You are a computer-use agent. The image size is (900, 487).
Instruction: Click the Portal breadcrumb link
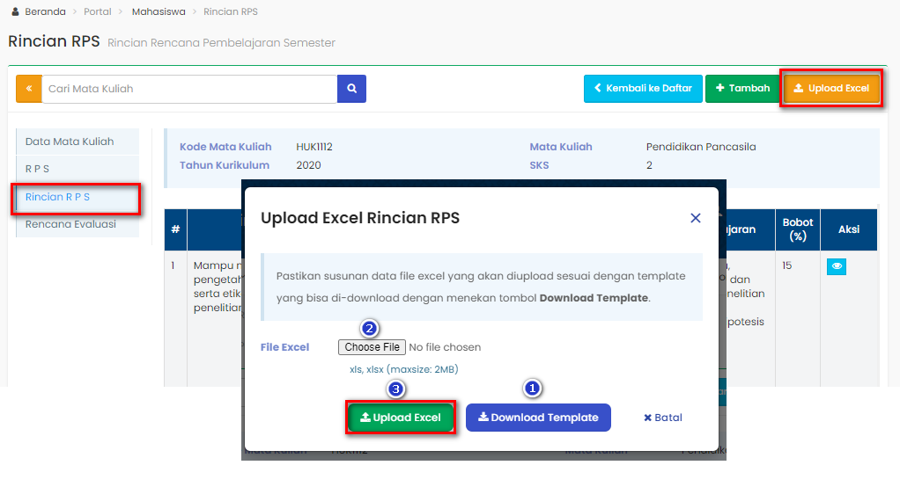98,12
